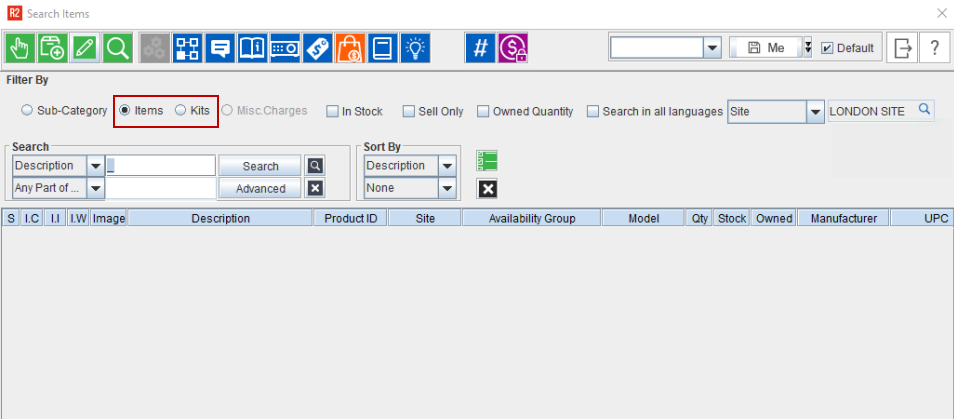Click the Product ID column header

[x=350, y=218]
